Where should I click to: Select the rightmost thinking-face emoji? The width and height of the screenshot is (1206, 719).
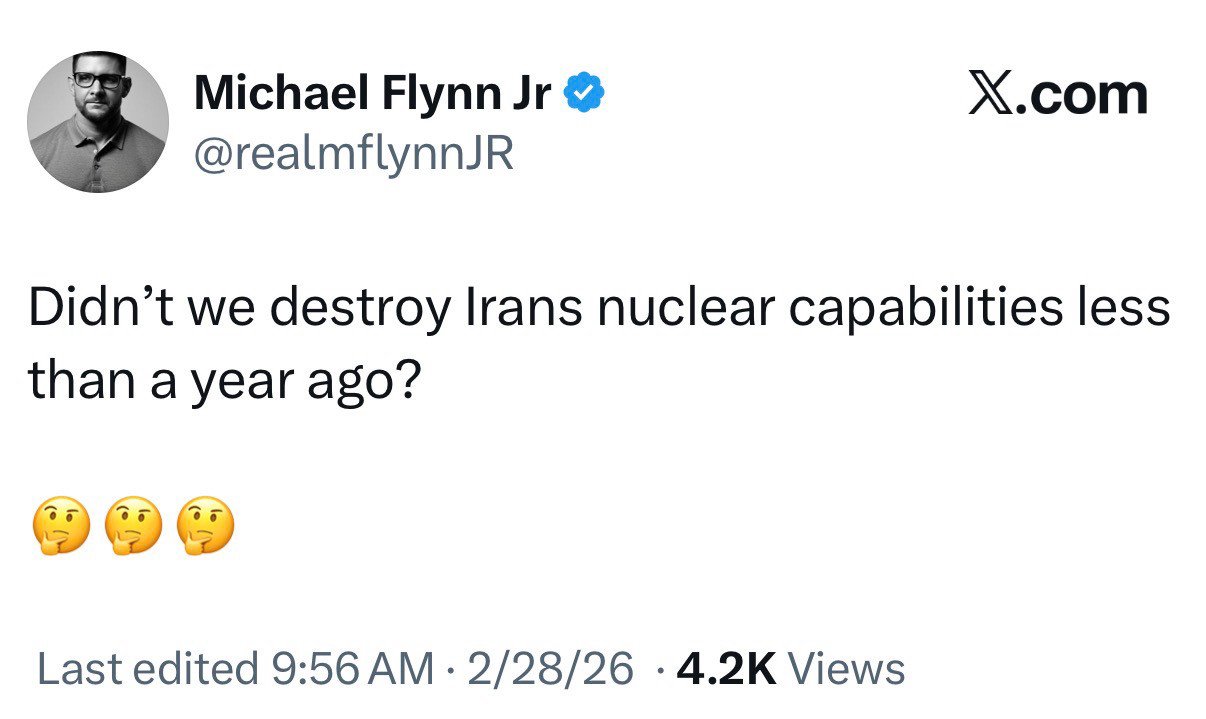(205, 527)
